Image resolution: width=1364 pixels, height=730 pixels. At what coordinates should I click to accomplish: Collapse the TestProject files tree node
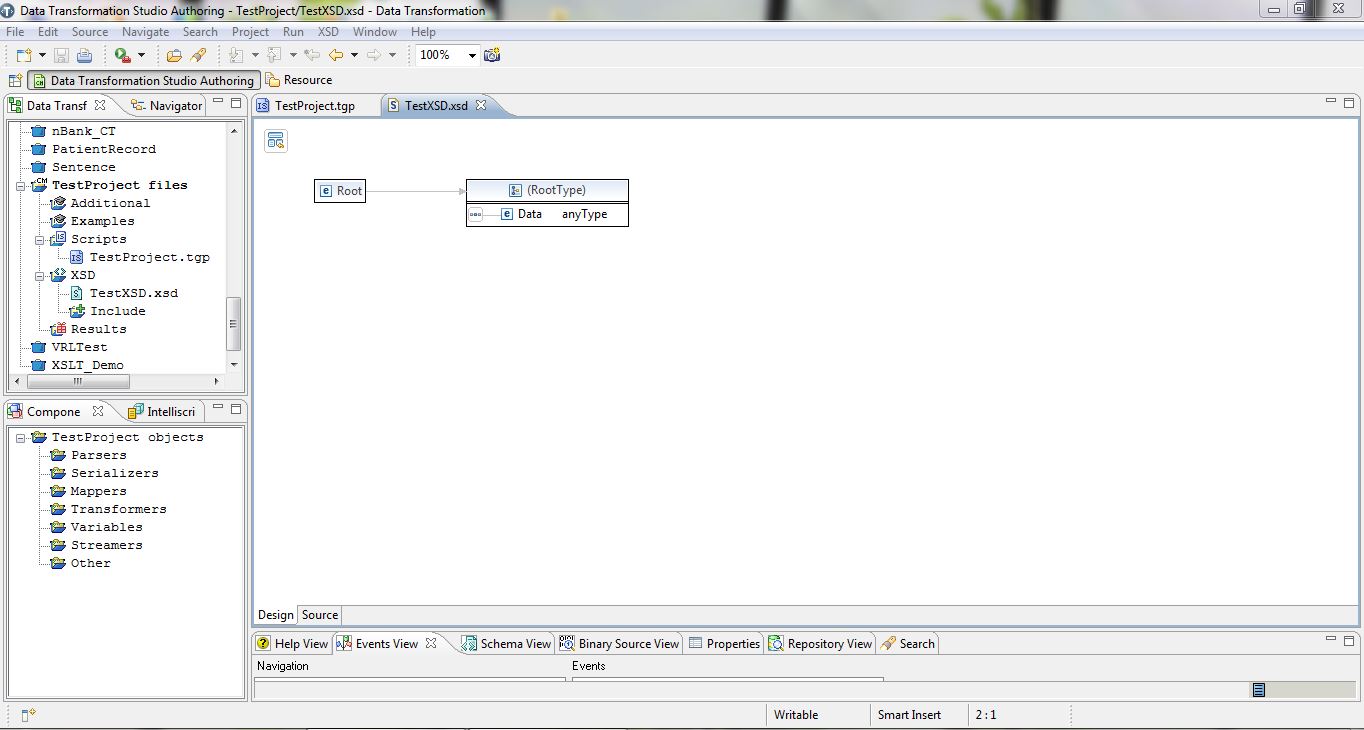coord(20,186)
